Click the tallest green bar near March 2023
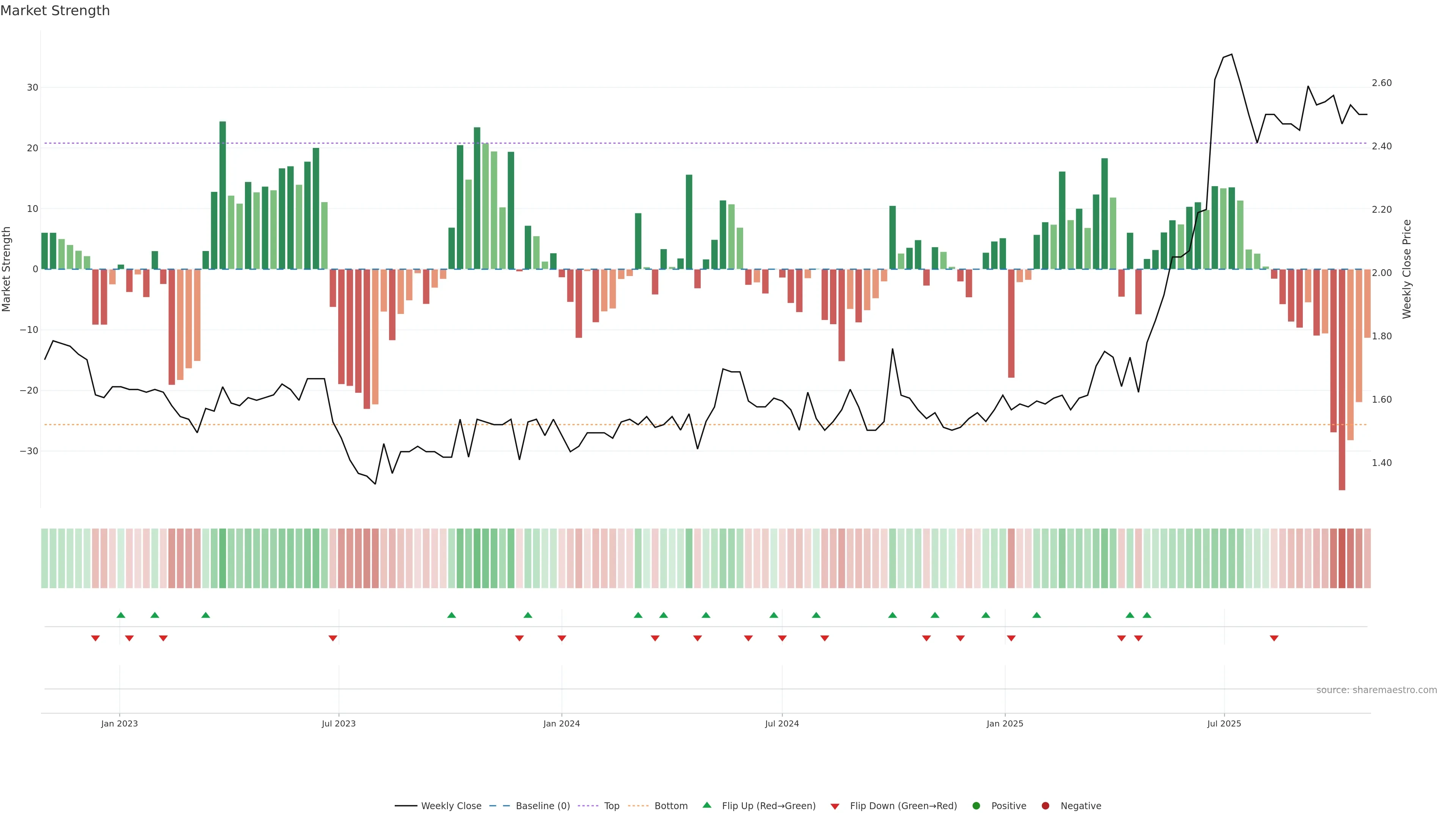The width and height of the screenshot is (1456, 819). click(223, 195)
